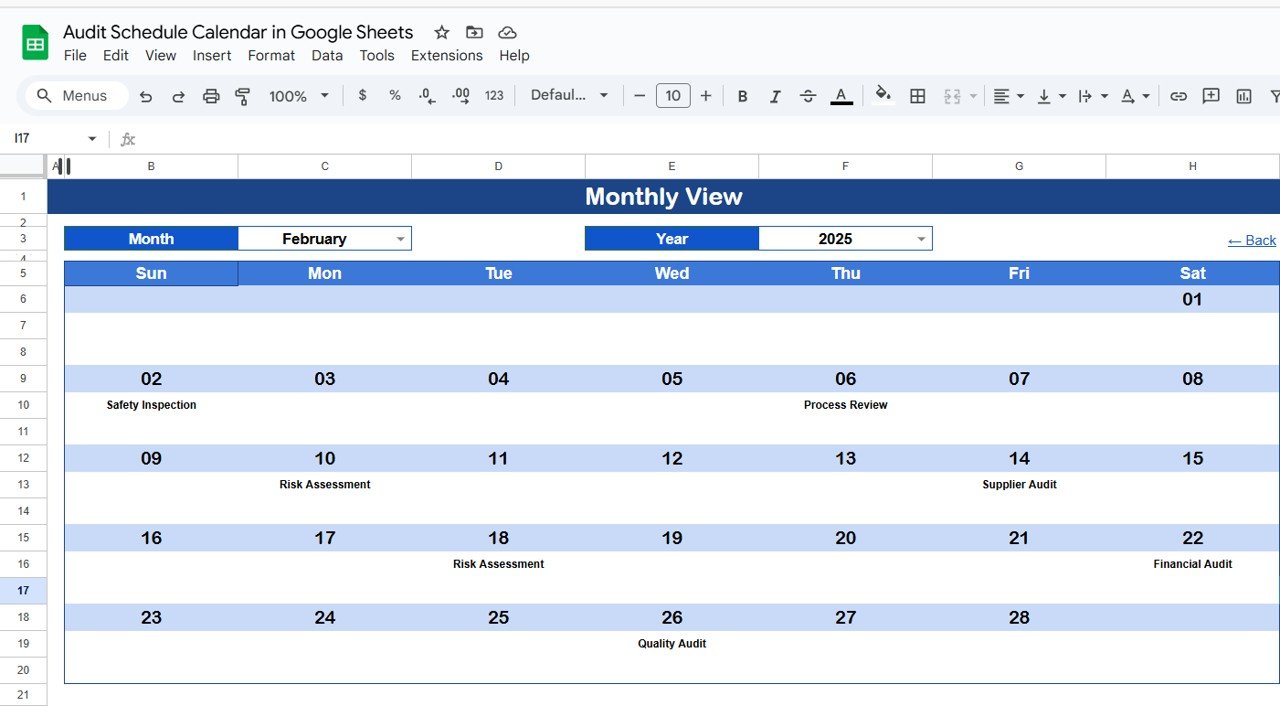Image resolution: width=1280 pixels, height=706 pixels.
Task: Click the Undo icon in toolbar
Action: [x=146, y=96]
